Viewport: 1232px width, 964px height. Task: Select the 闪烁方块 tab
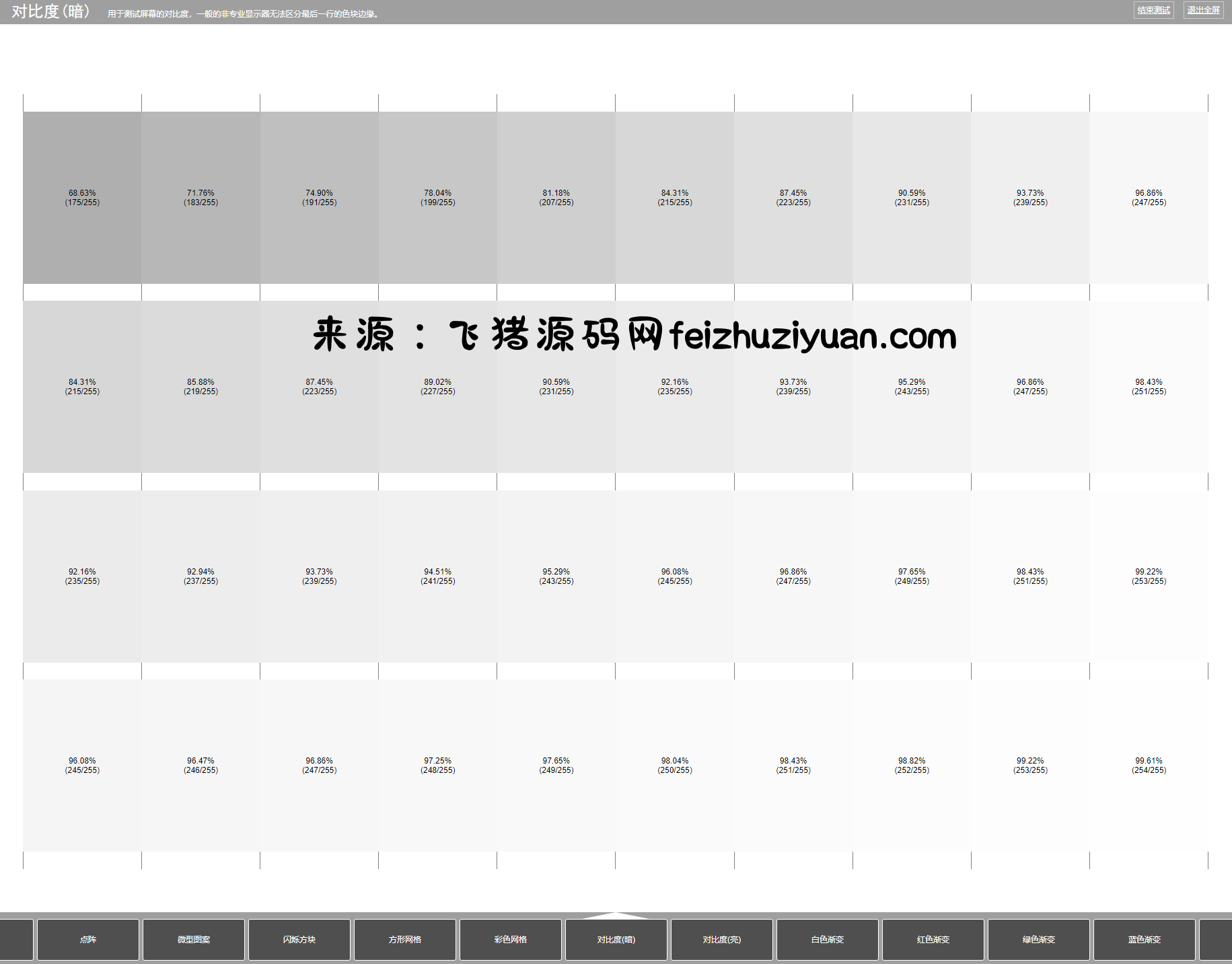pos(299,939)
